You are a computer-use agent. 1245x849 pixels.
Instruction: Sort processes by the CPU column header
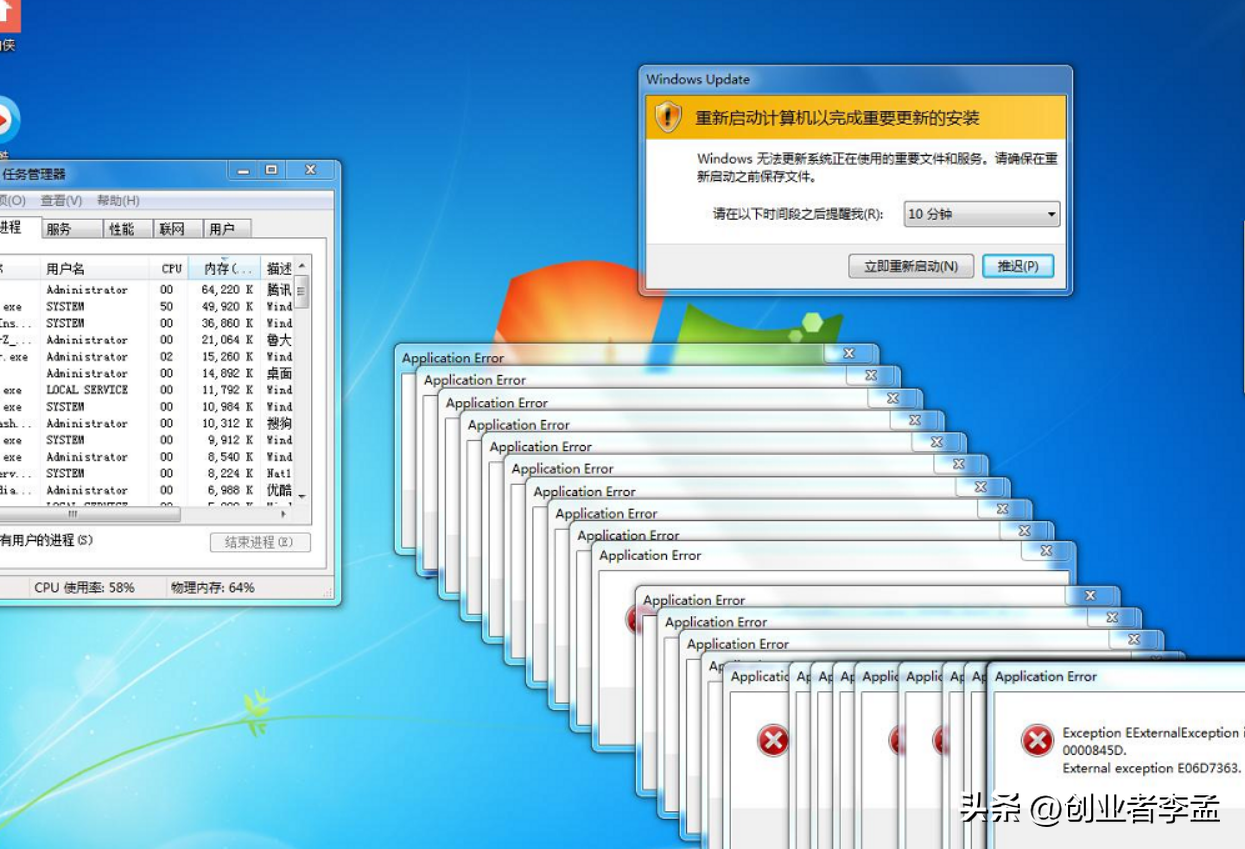pyautogui.click(x=170, y=268)
